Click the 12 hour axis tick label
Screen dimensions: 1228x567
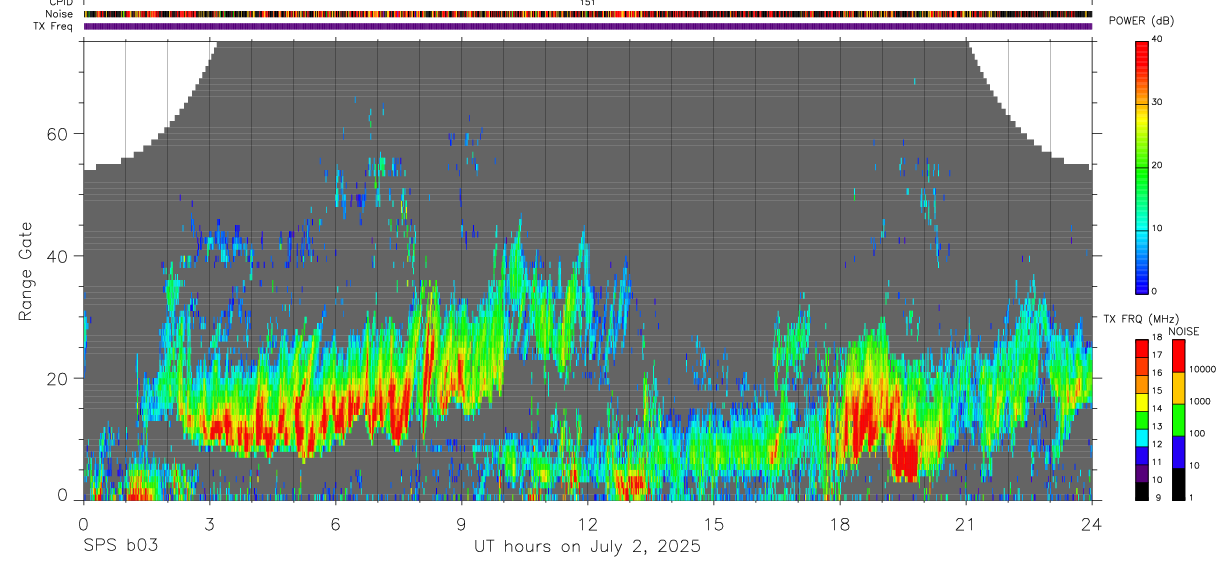(587, 523)
